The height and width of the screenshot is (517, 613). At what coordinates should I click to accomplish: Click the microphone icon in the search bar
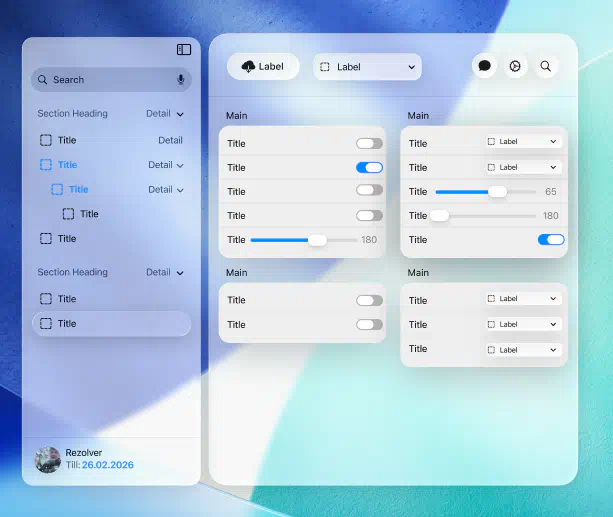[181, 80]
